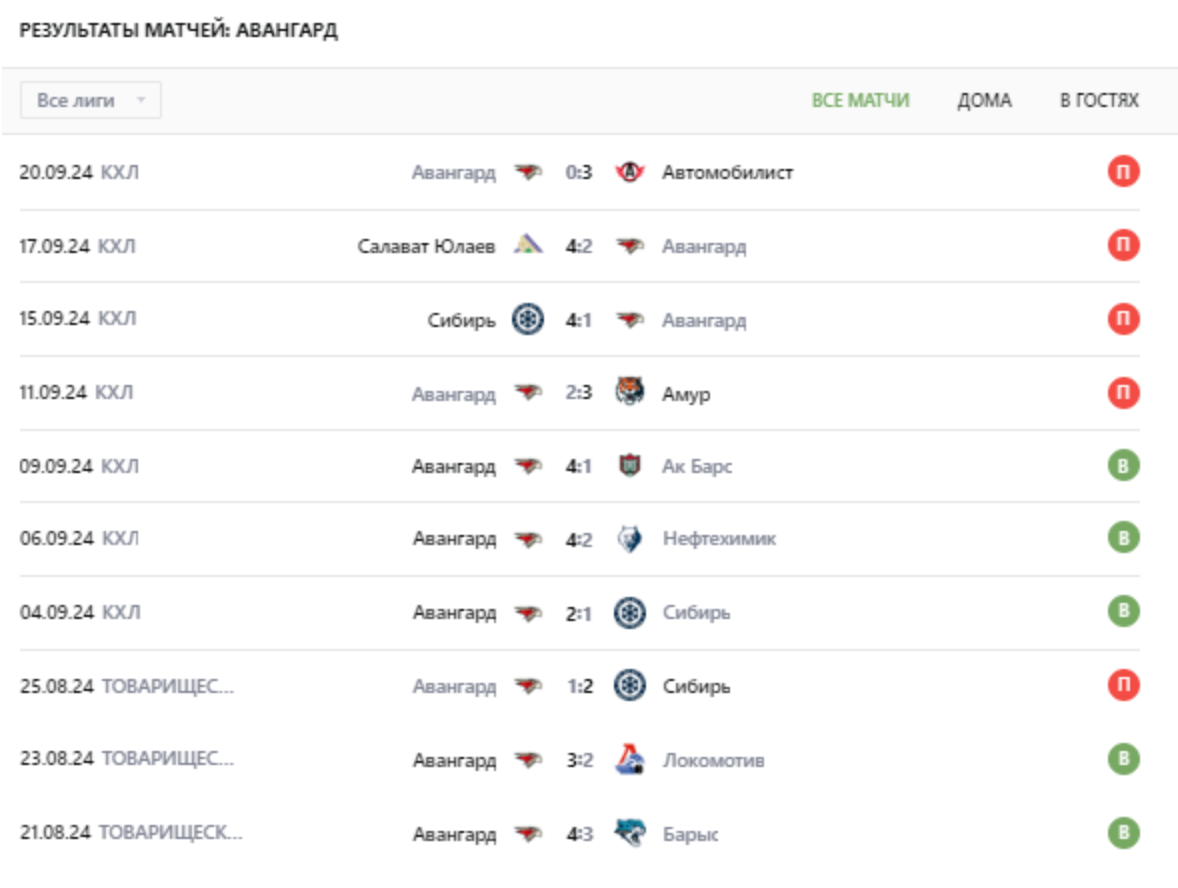The image size is (1178, 888).
Task: Click the КХЛ league label for 11.09.24
Action: pyautogui.click(x=114, y=394)
